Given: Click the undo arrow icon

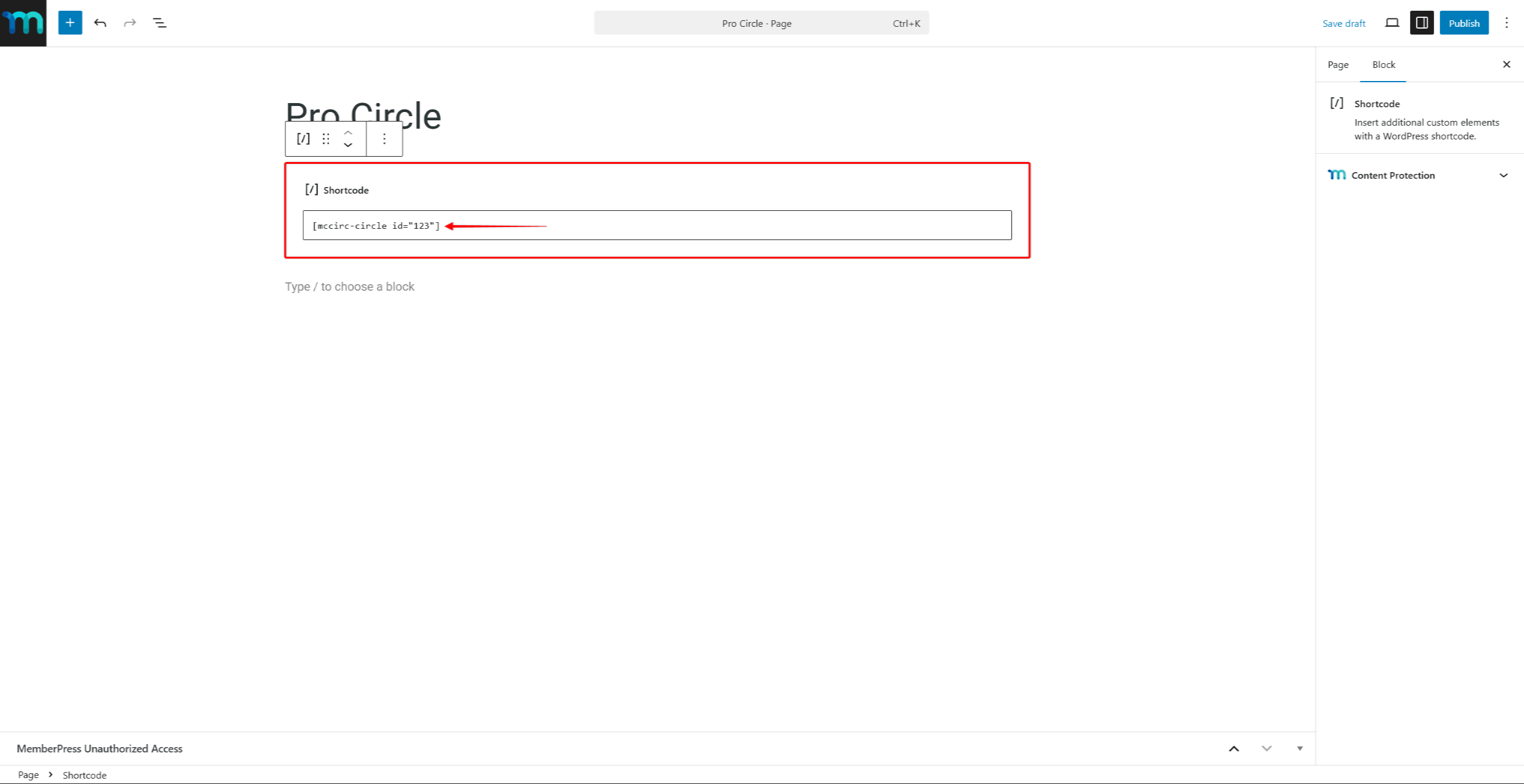Looking at the screenshot, I should tap(100, 23).
